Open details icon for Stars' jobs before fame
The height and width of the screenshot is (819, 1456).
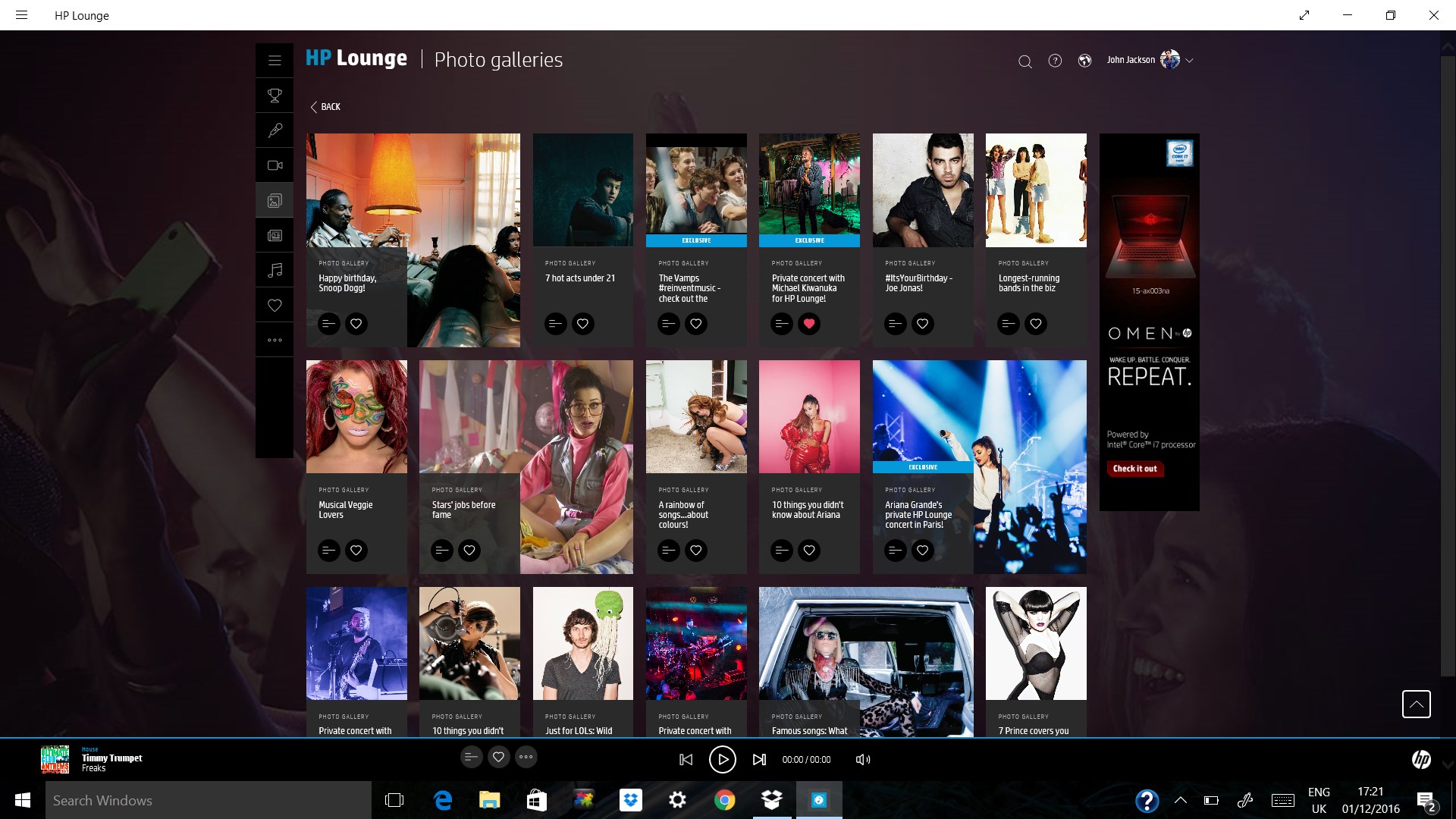(441, 551)
